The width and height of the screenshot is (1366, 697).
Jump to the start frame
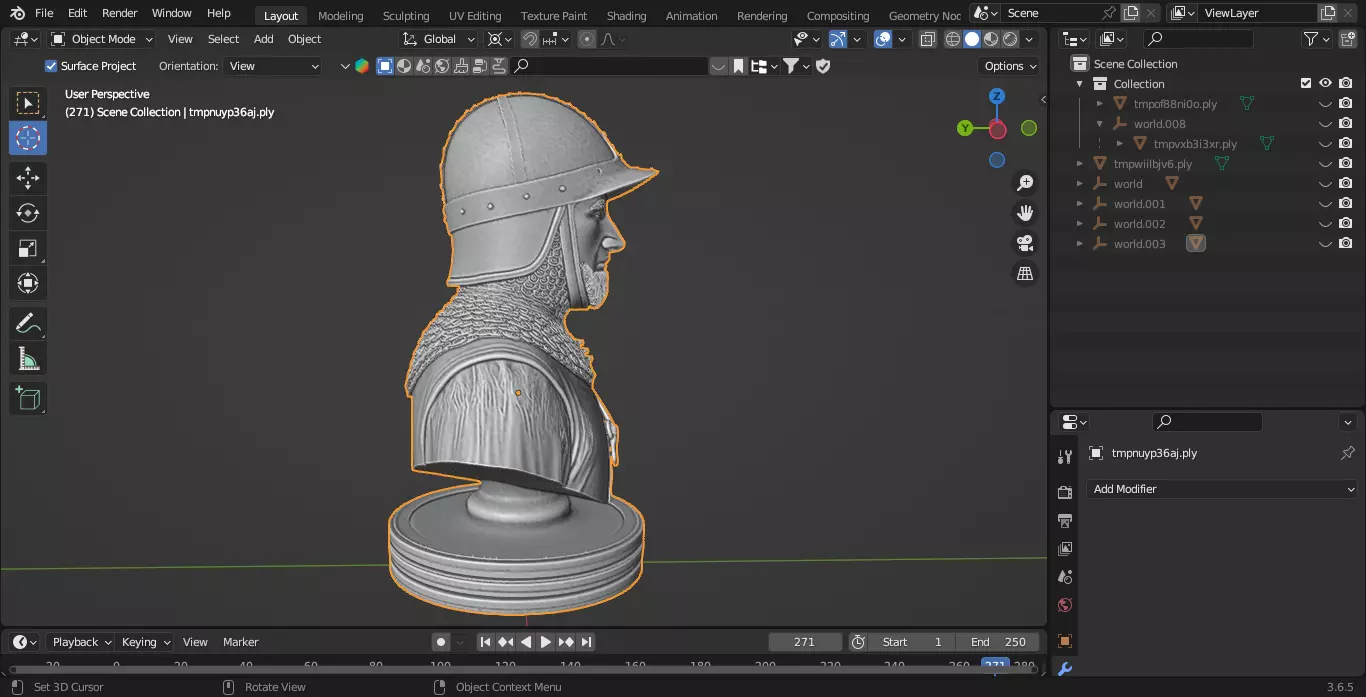pyautogui.click(x=485, y=642)
